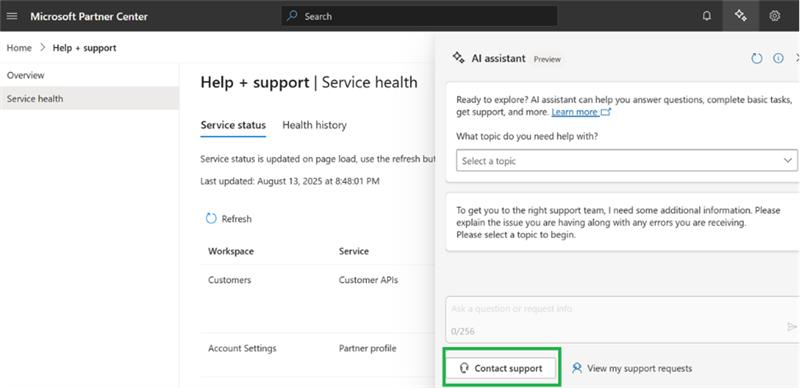Open the hamburger navigation menu
800x388 pixels.
[12, 16]
